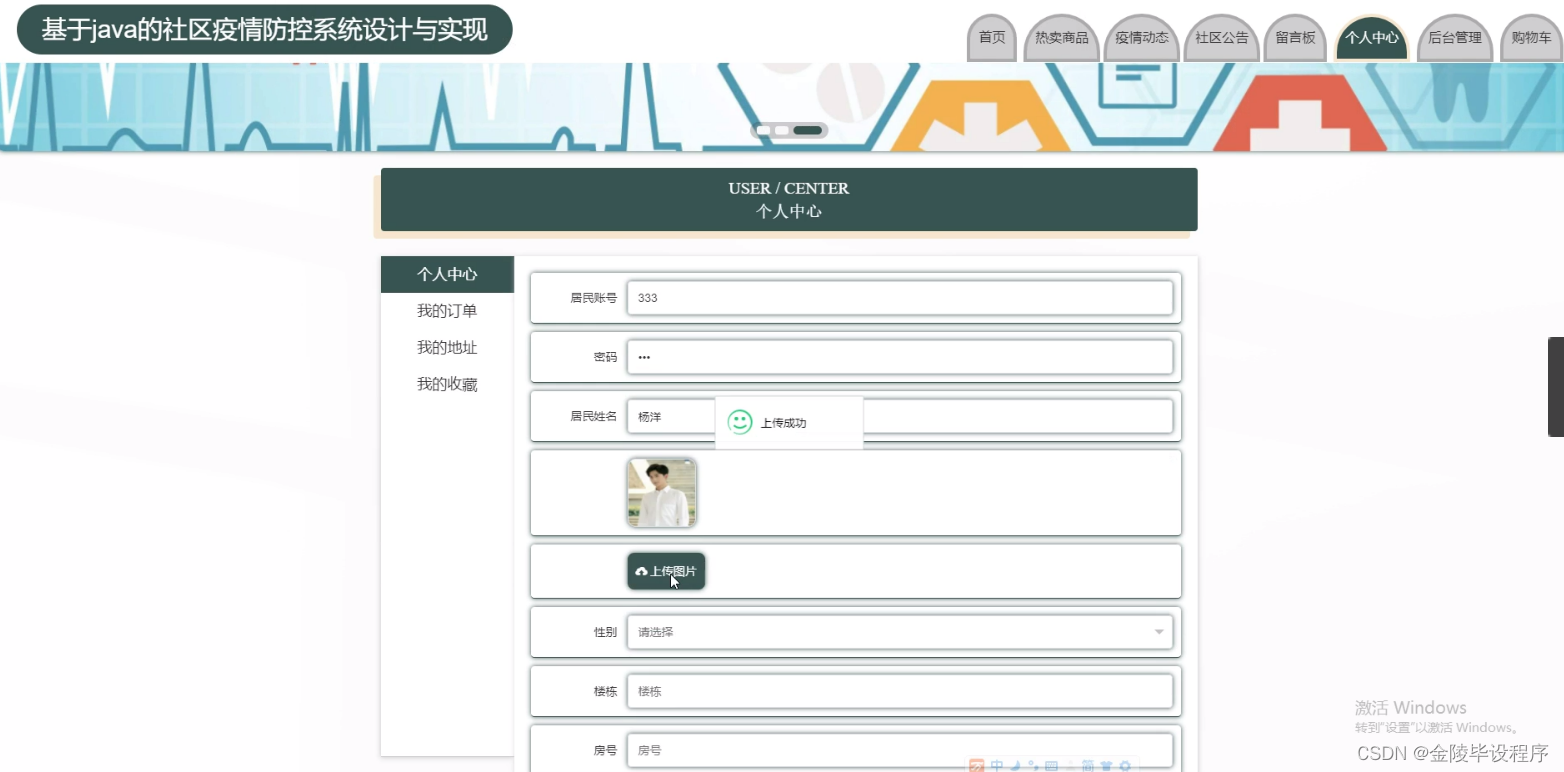Open input method settings via gear icon
The height and width of the screenshot is (772, 1564).
pos(1124,765)
